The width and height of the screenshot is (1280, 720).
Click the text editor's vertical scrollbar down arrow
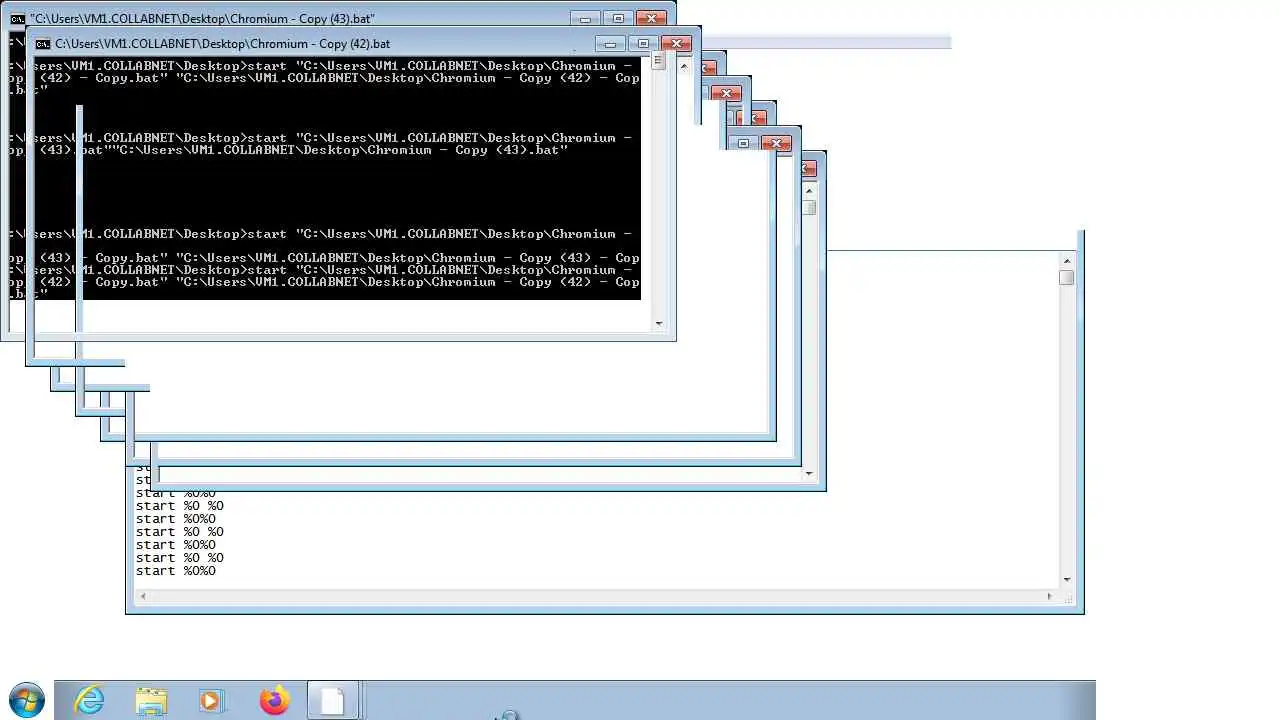(x=1066, y=579)
